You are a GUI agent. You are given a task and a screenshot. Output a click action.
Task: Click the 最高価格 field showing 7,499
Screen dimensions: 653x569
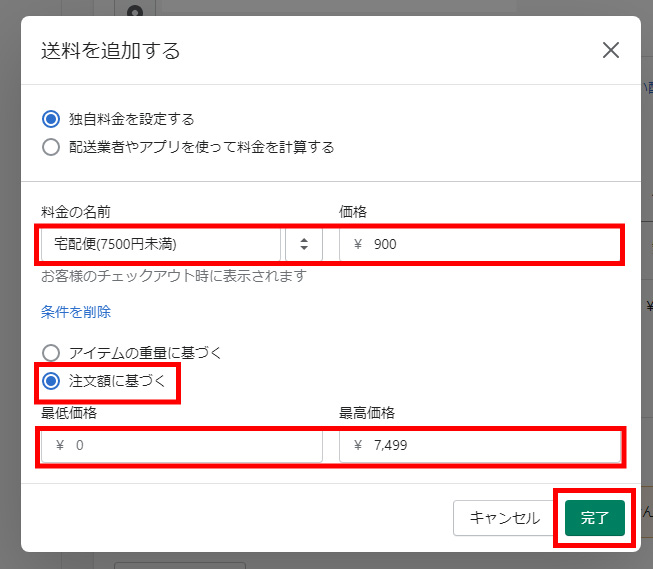click(x=480, y=446)
